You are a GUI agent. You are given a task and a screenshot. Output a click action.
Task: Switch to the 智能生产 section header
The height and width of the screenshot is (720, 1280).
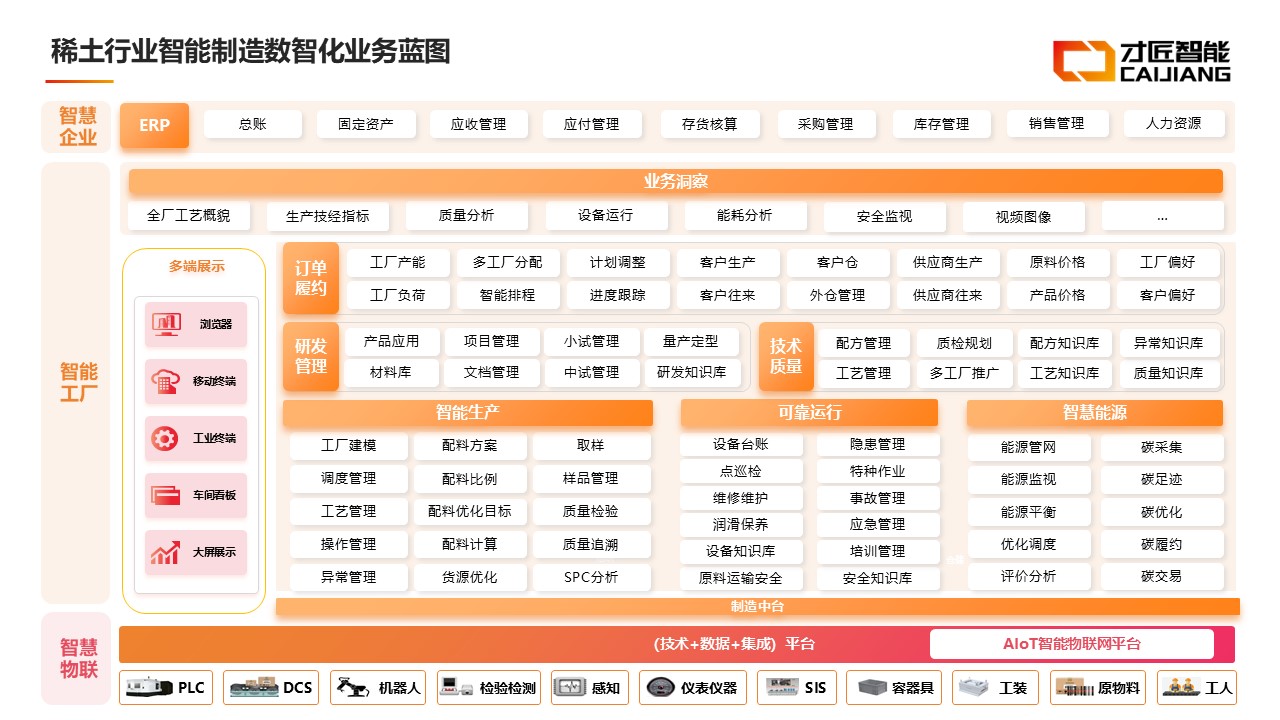467,412
